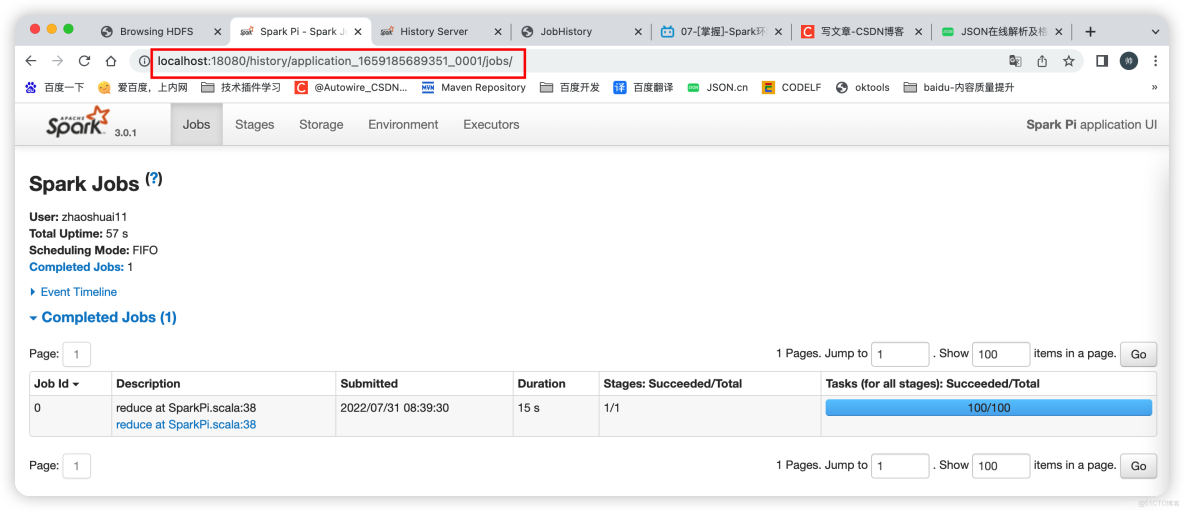Click the 100/100 tasks progress bar

(x=988, y=408)
